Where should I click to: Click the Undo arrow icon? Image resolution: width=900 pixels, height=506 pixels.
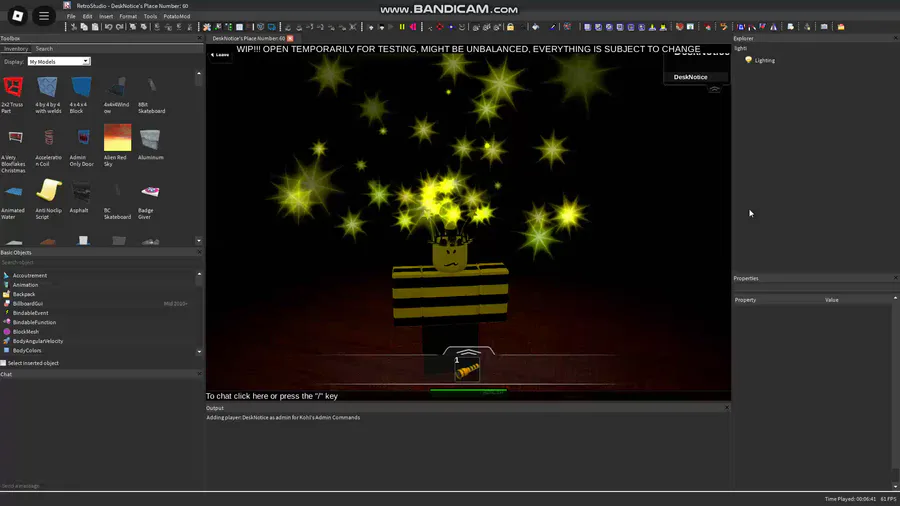pyautogui.click(x=108, y=27)
